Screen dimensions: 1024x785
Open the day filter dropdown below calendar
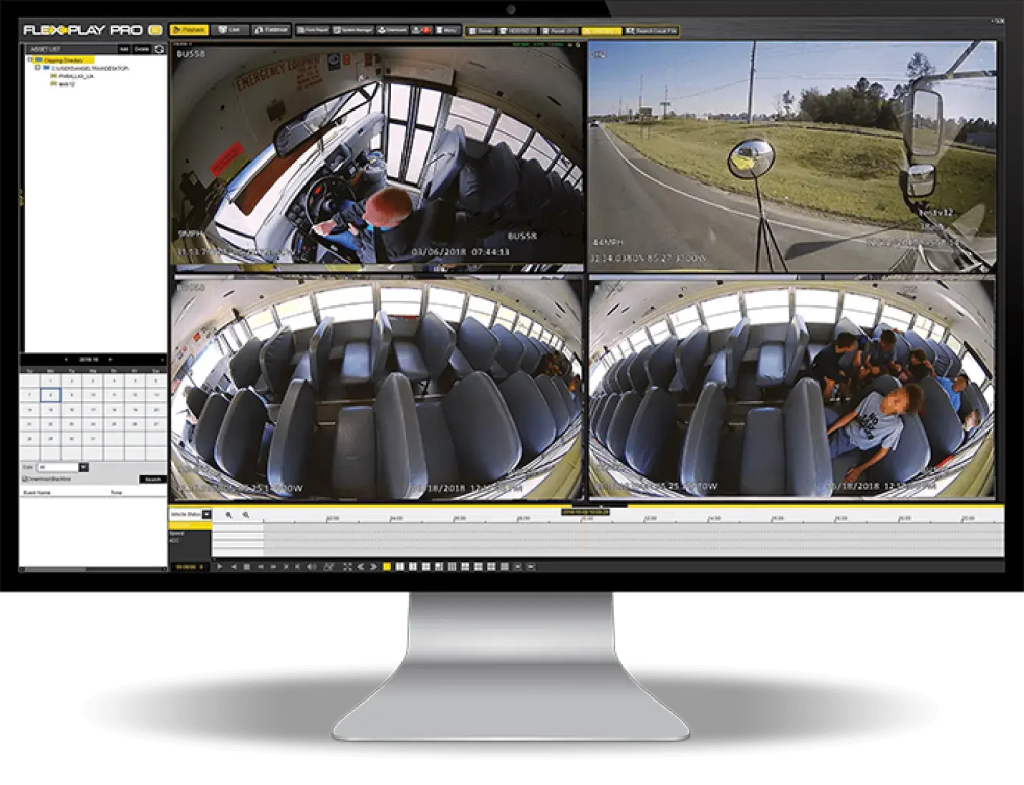click(84, 467)
